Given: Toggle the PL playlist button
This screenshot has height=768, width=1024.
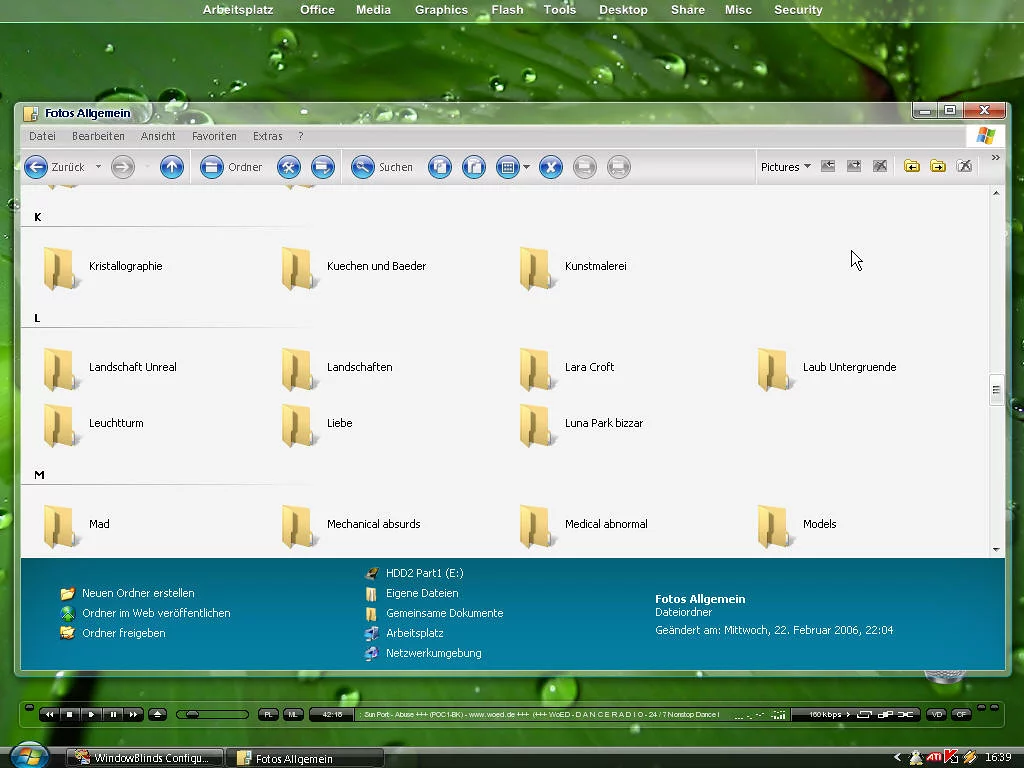Looking at the screenshot, I should click(268, 714).
